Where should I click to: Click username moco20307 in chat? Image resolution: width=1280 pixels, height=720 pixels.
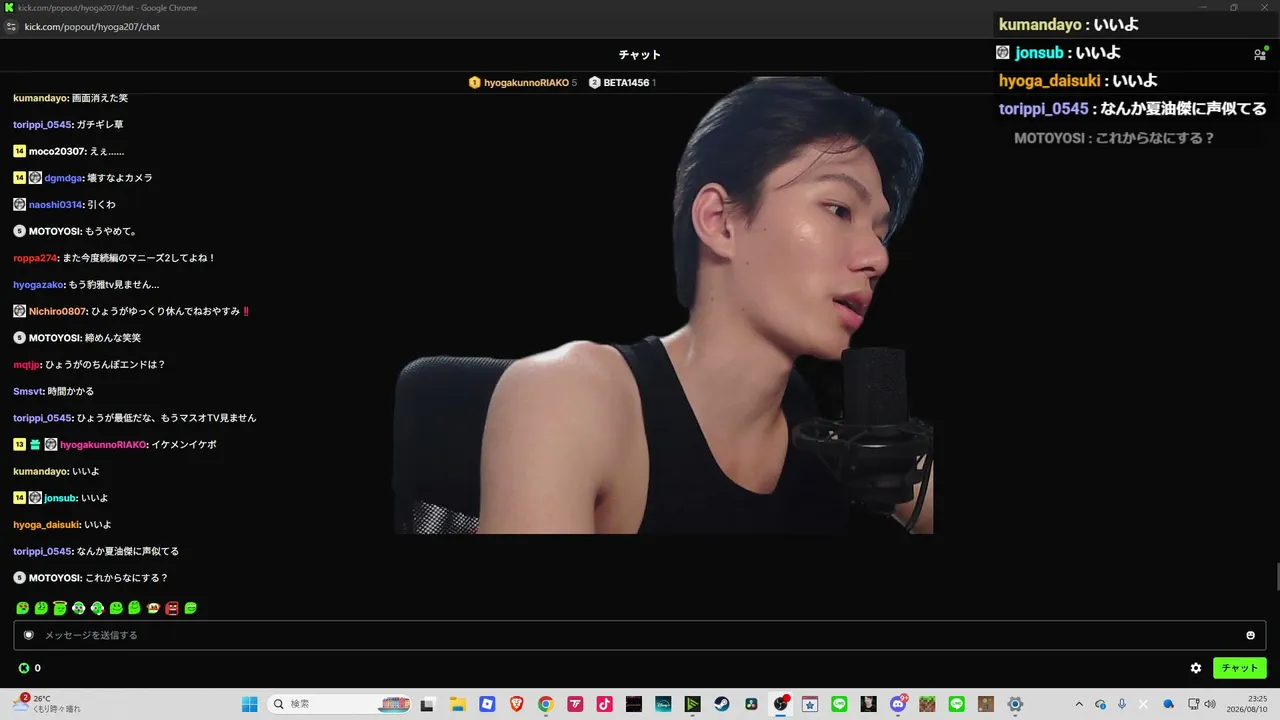pos(58,151)
